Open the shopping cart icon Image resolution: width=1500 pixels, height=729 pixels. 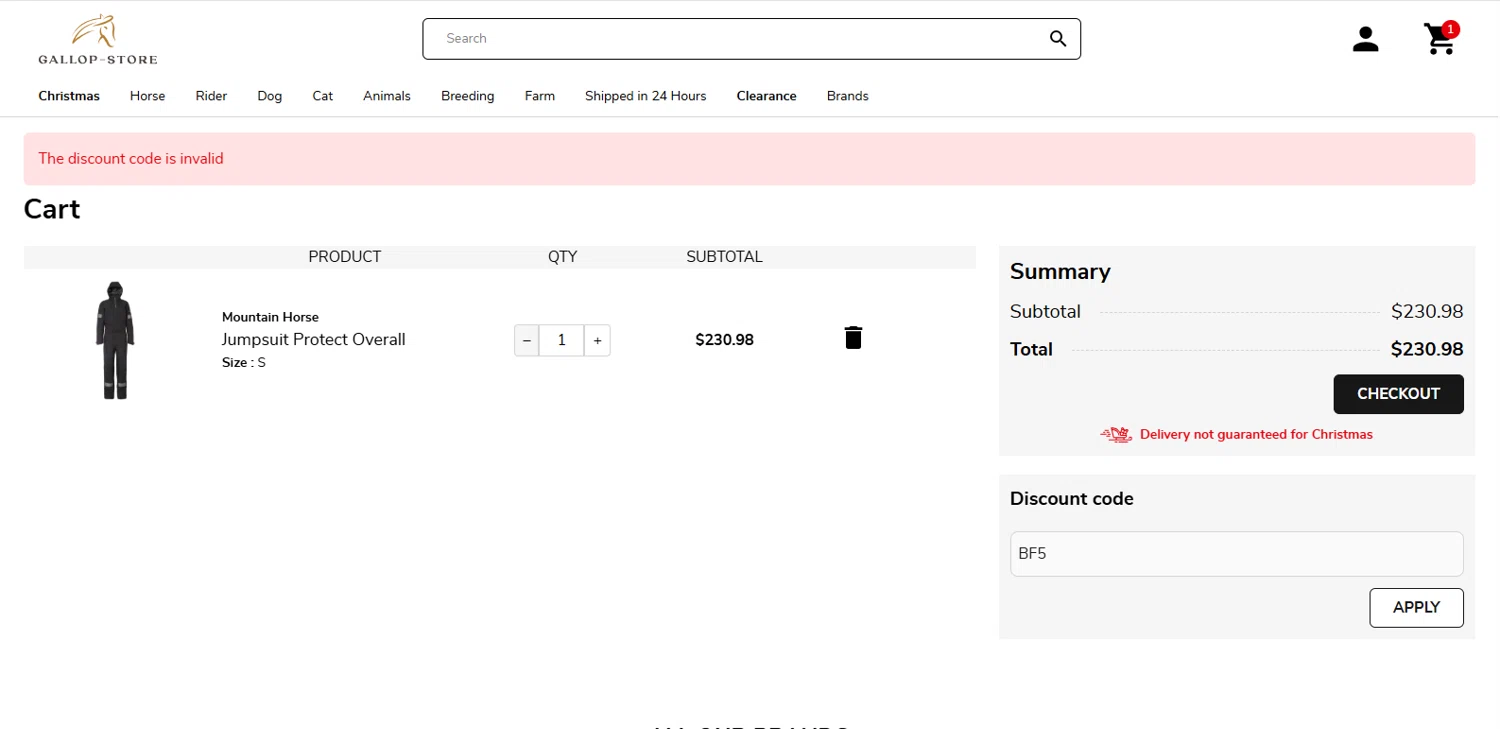[x=1441, y=38]
